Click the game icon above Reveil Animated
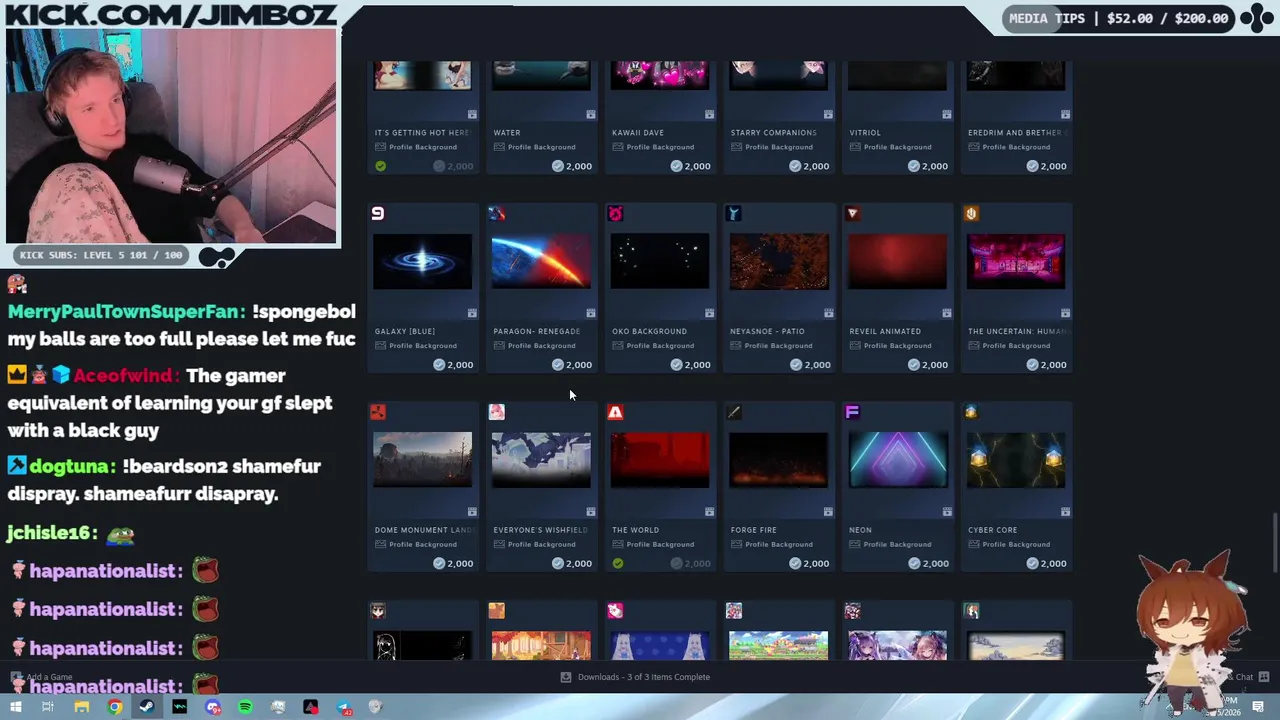1280x720 pixels. coord(852,213)
